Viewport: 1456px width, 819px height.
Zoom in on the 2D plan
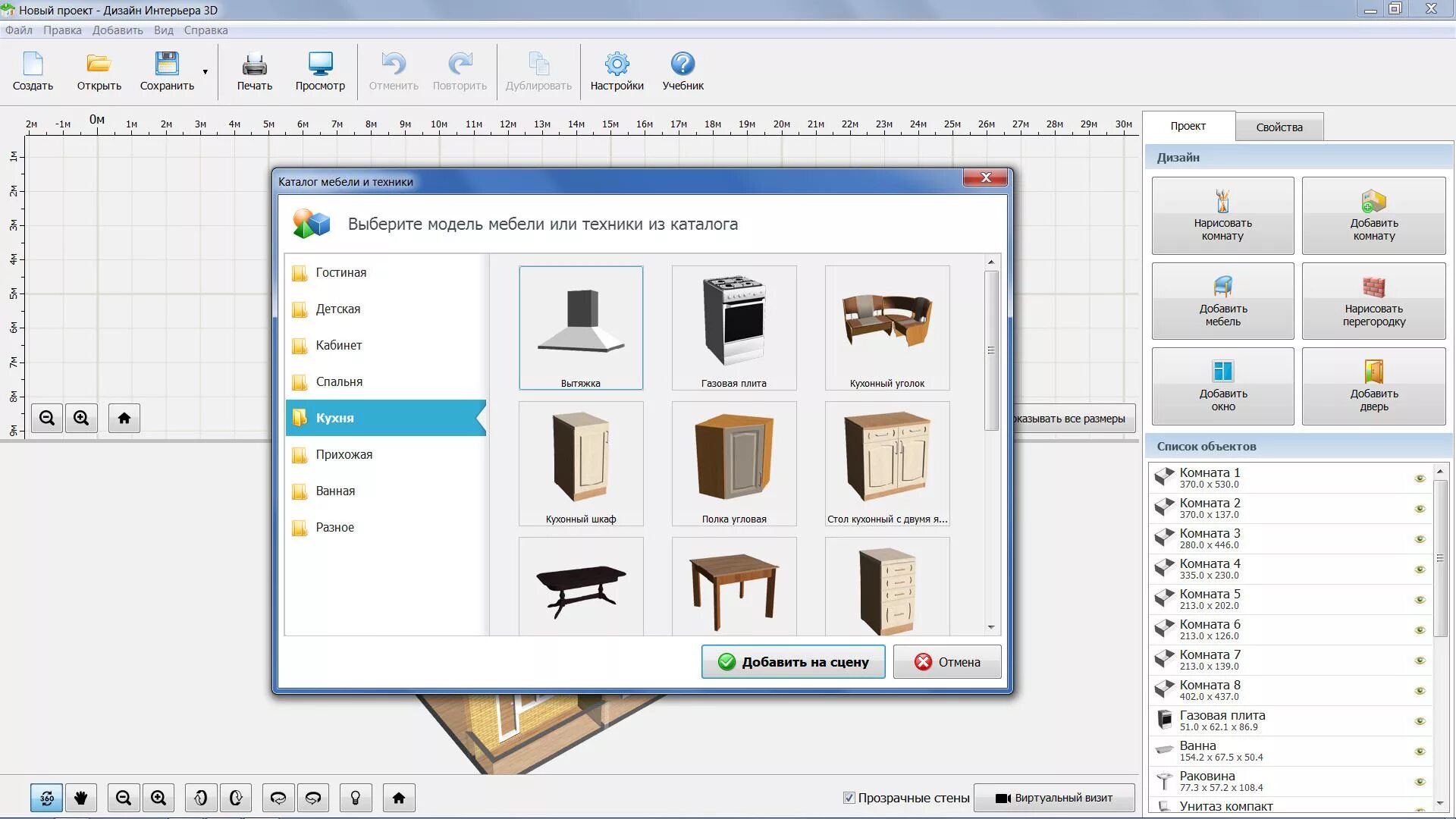(x=81, y=418)
